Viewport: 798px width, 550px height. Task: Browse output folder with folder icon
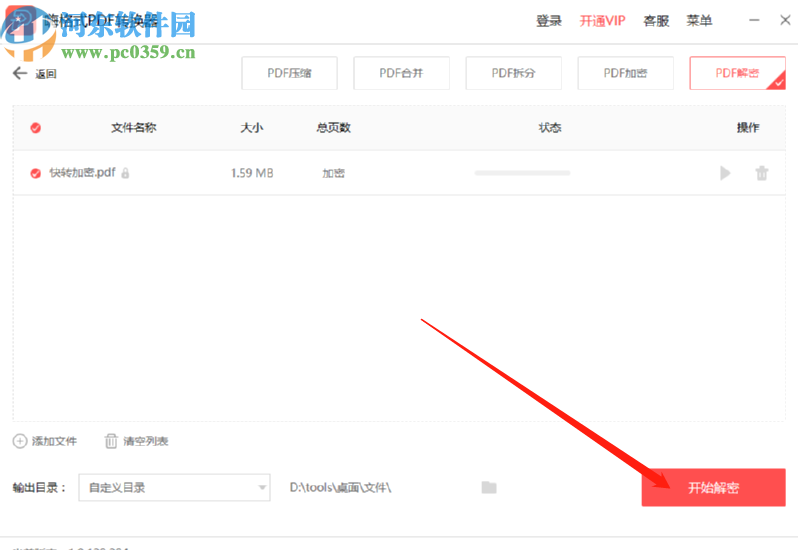489,487
